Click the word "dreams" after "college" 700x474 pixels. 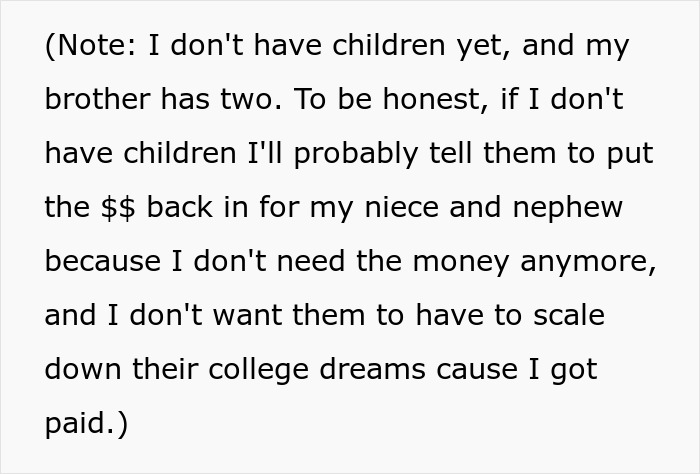click(372, 370)
